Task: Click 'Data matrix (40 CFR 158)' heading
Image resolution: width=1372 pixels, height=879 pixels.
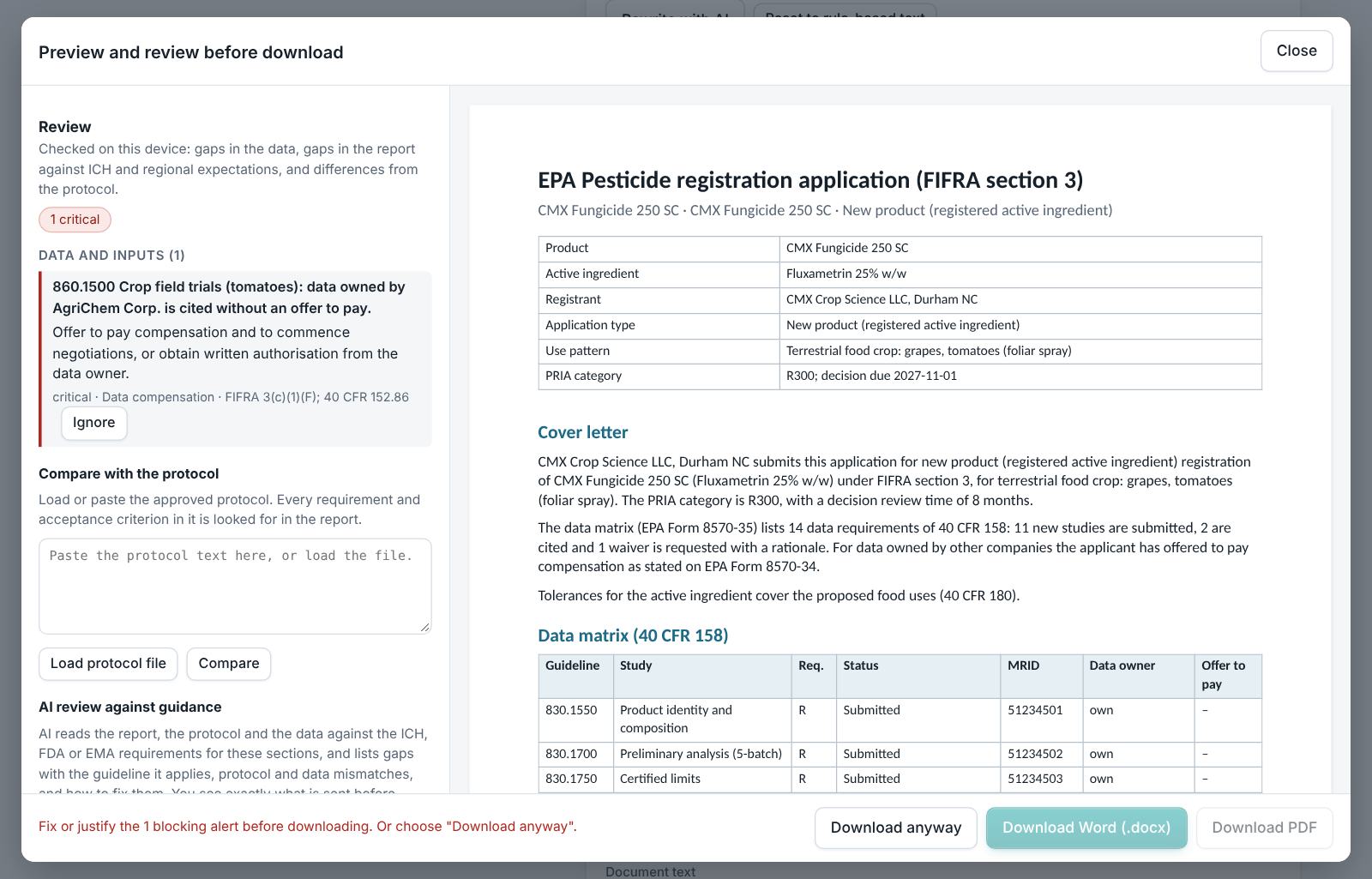Action: tap(633, 635)
